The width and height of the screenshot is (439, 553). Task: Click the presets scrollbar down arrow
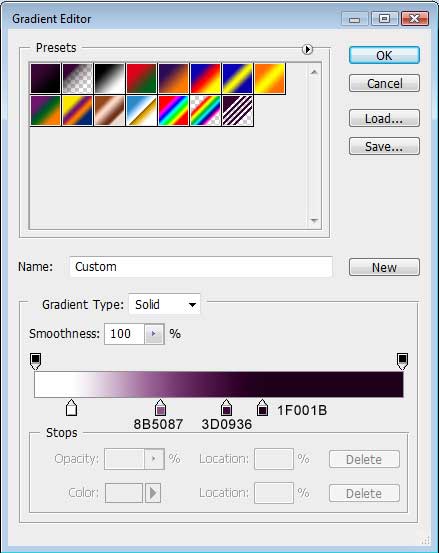314,221
